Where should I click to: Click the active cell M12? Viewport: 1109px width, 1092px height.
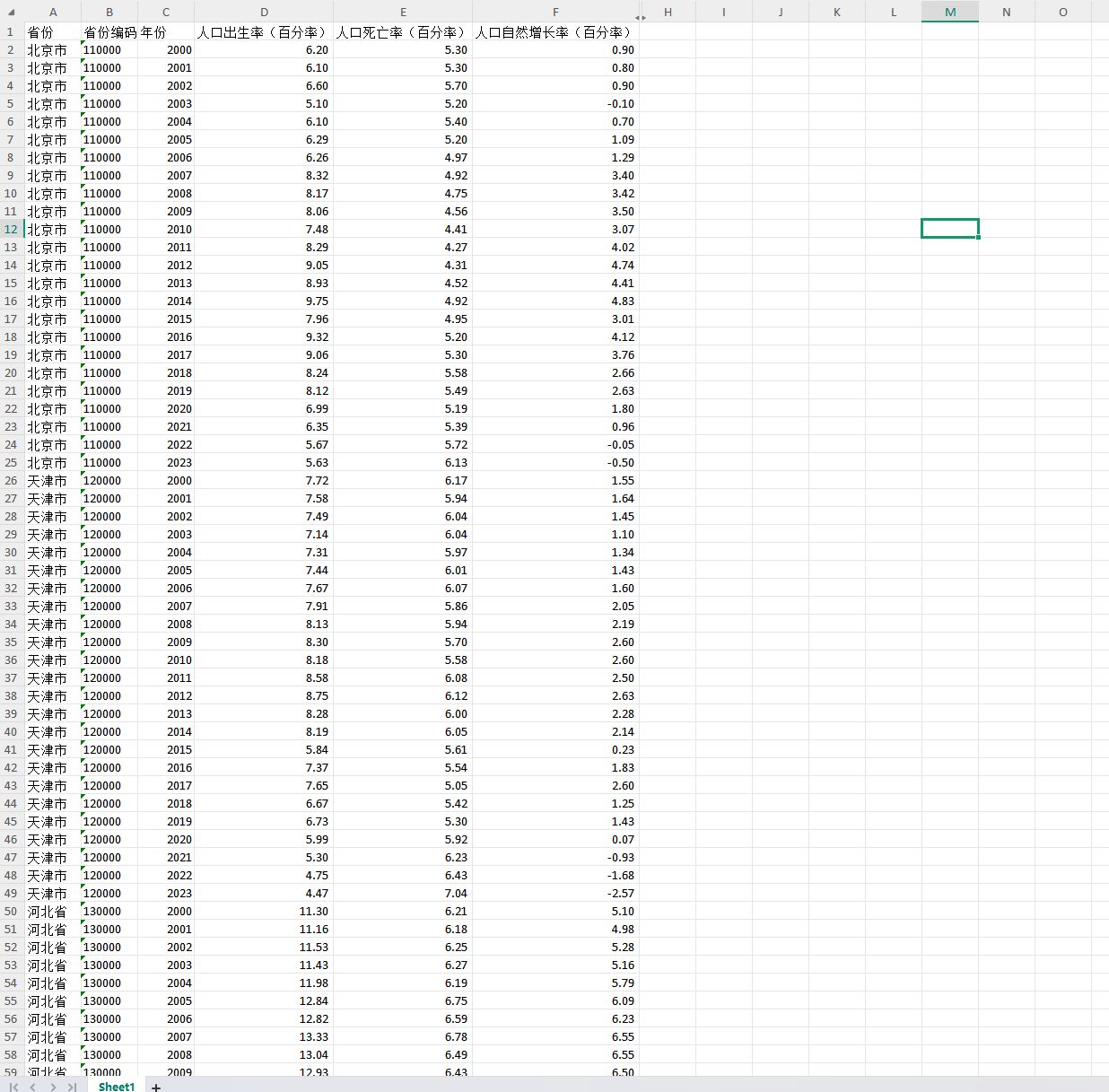pos(950,229)
